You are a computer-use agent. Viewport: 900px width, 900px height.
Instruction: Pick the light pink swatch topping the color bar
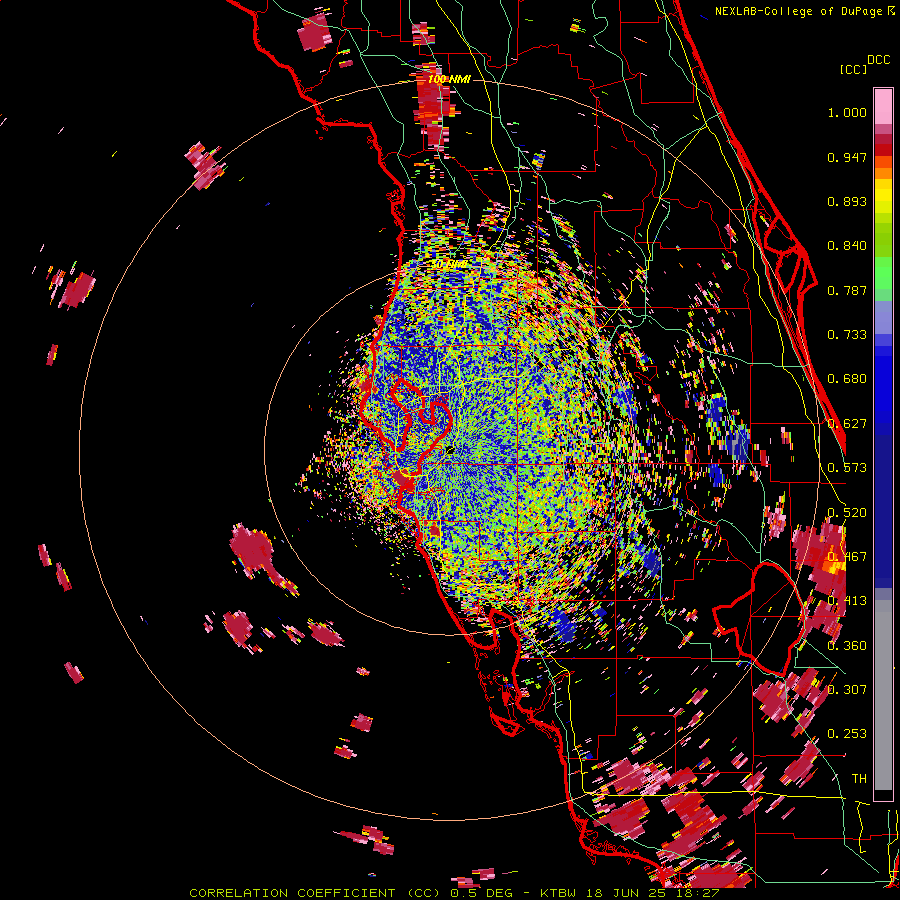(x=883, y=106)
